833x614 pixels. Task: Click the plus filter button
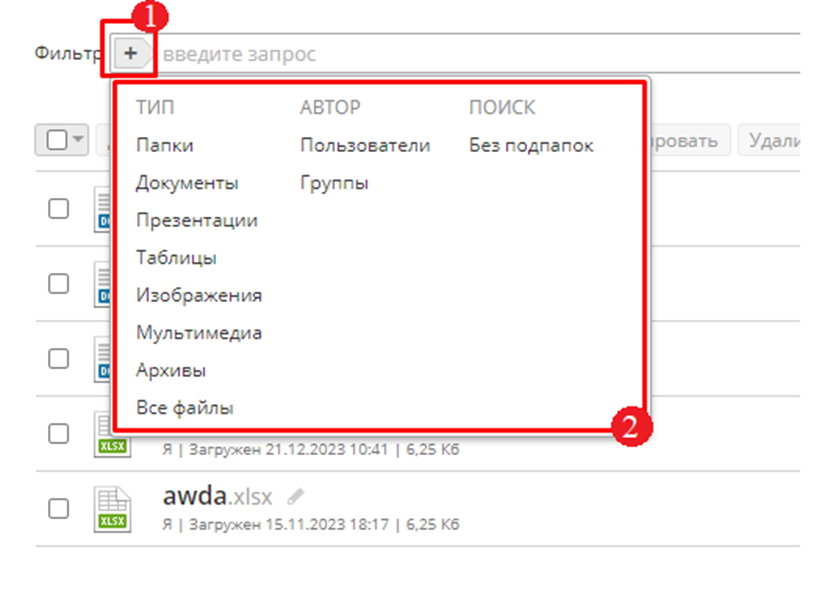point(131,53)
